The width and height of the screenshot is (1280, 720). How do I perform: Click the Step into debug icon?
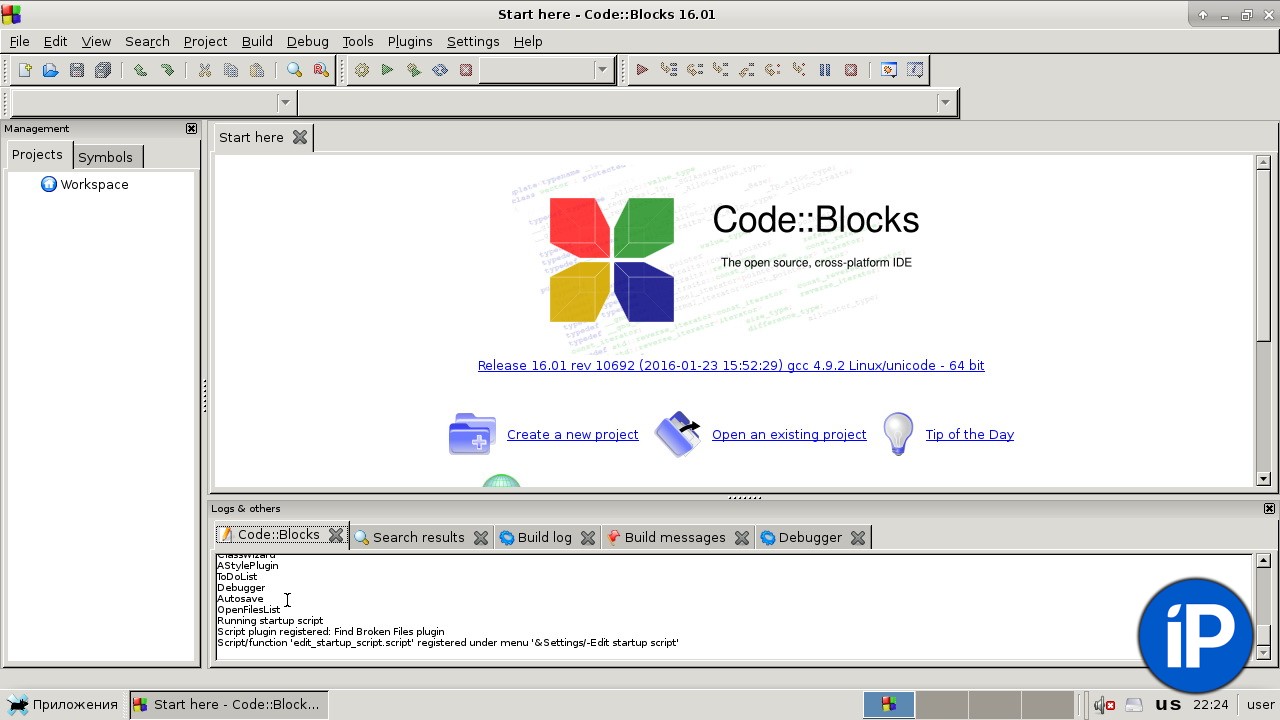pos(720,70)
